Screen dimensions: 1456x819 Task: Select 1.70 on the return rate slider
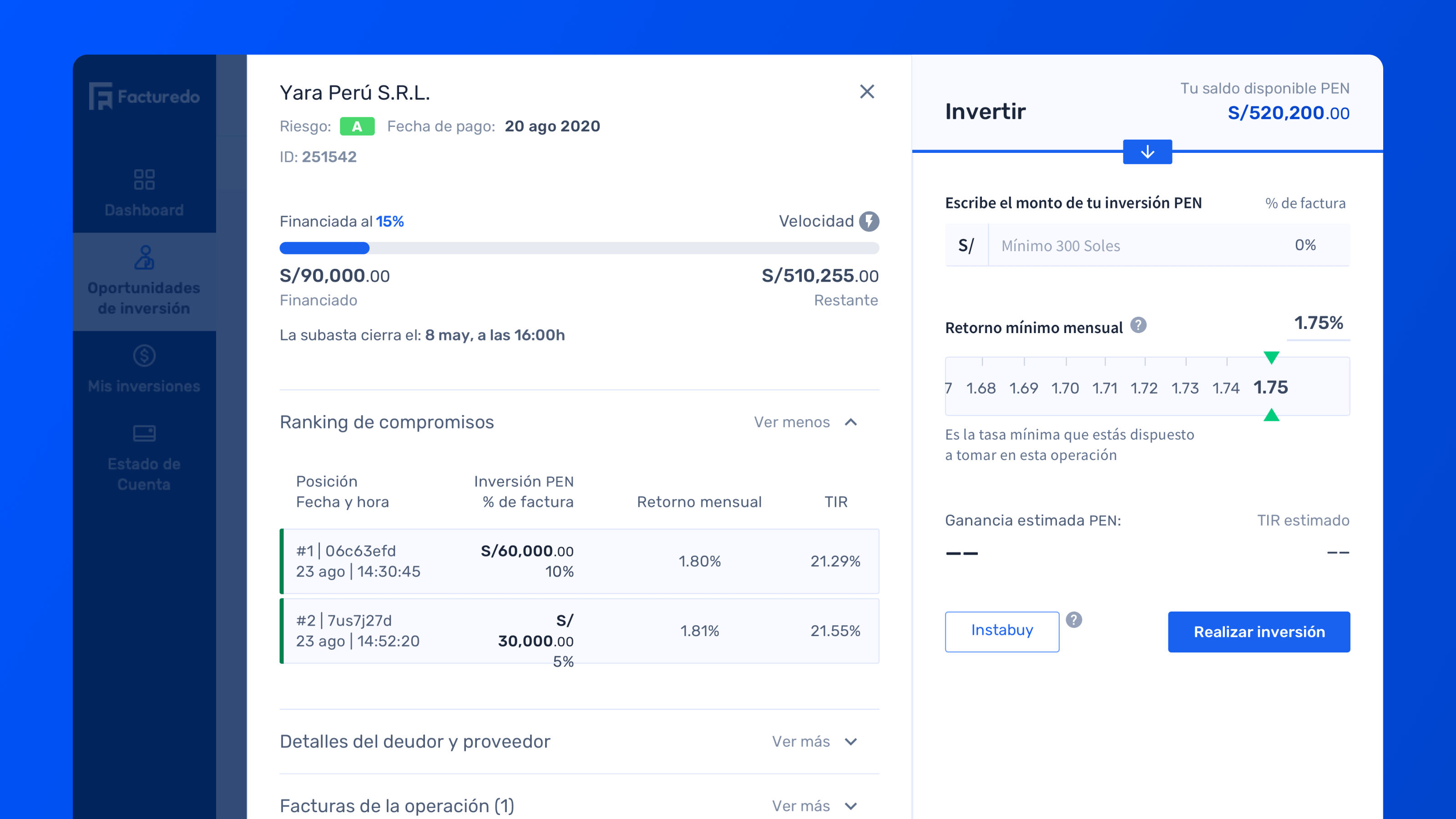[1065, 388]
